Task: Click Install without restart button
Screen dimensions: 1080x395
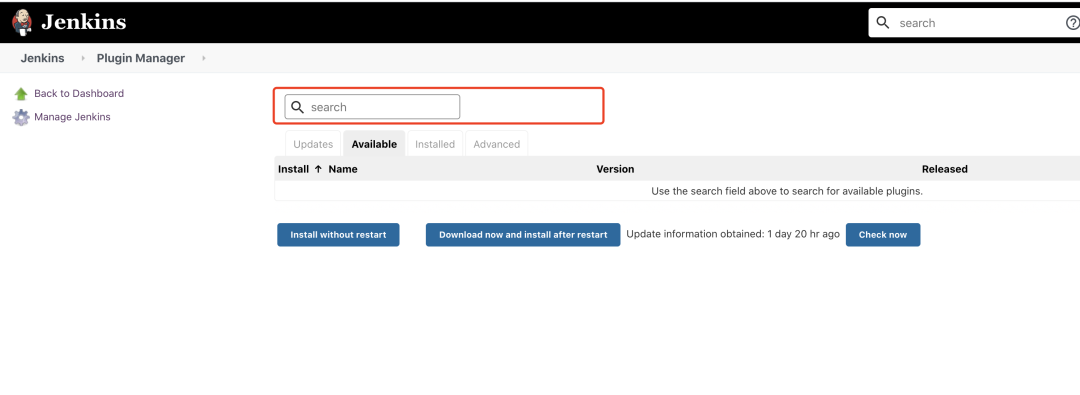Action: (338, 234)
